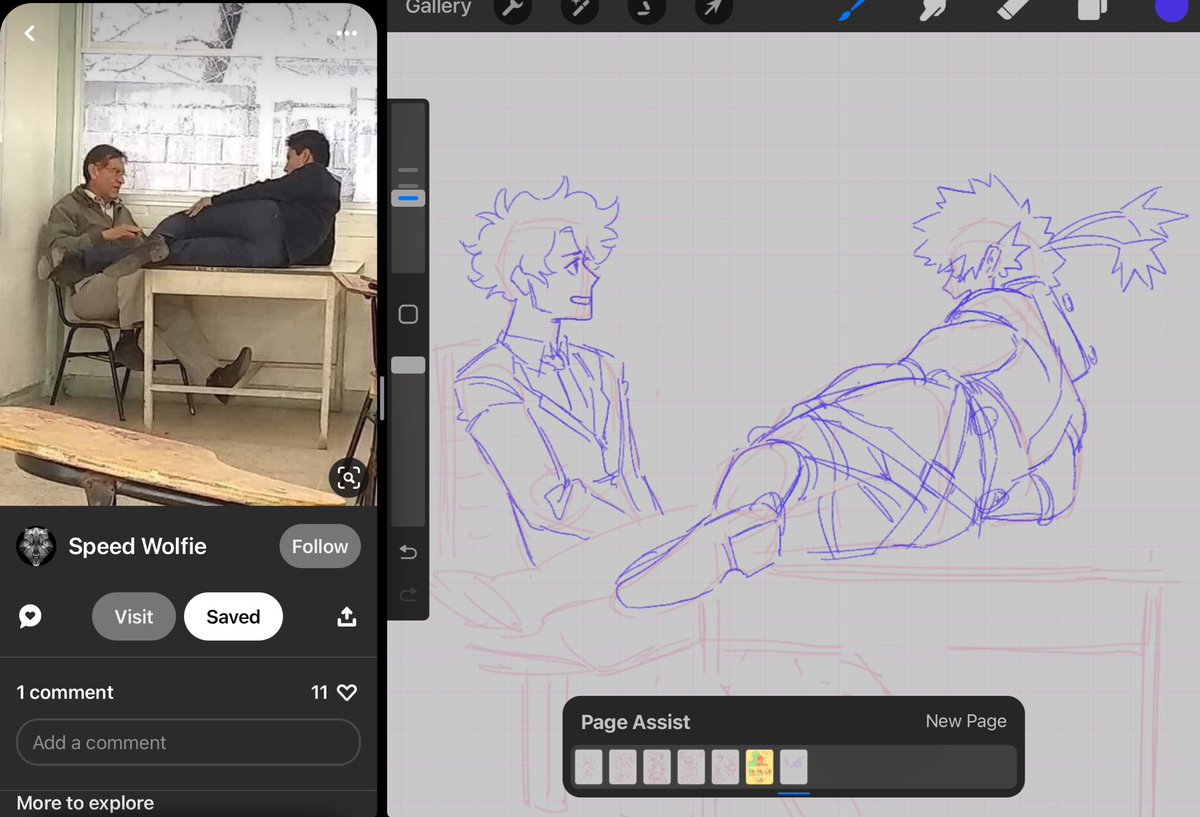Open Speed Wolfie's profile avatar
The width and height of the screenshot is (1200, 817).
coord(36,546)
